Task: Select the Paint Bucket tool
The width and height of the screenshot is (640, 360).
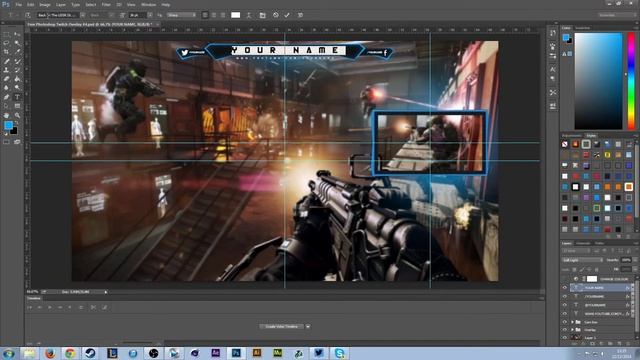Action: coord(17,79)
